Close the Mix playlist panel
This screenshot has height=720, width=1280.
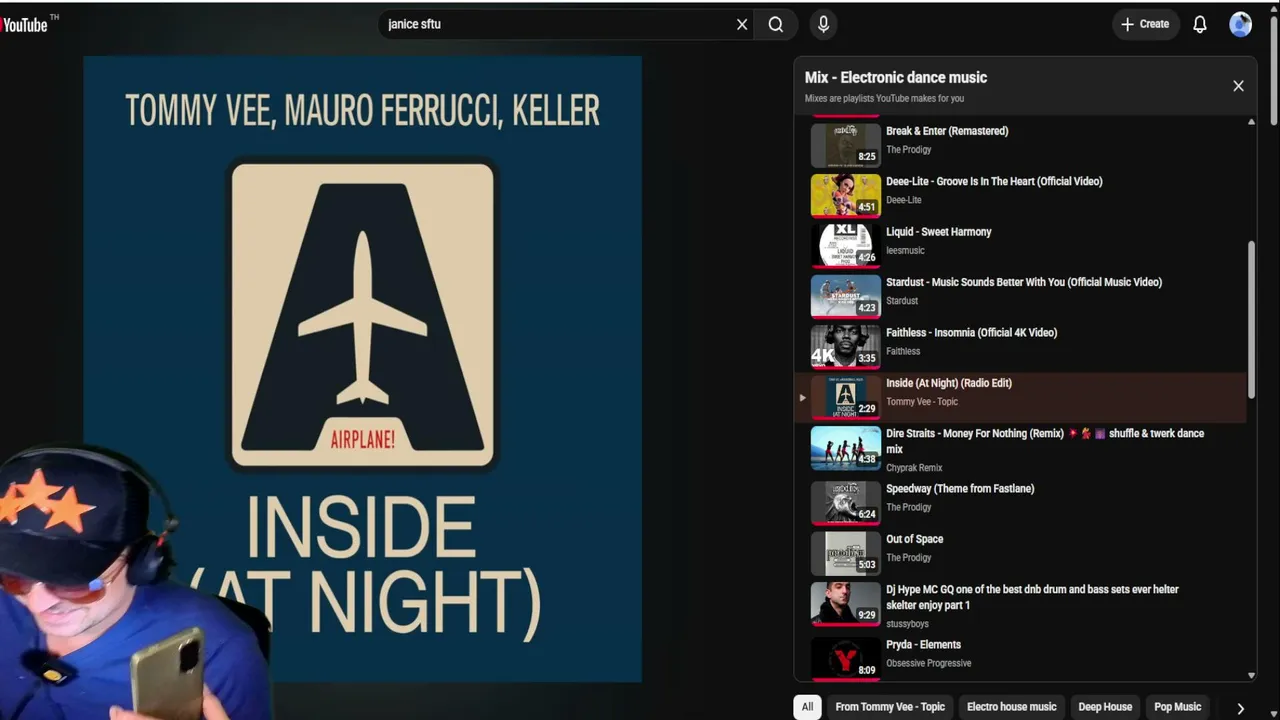pos(1238,86)
